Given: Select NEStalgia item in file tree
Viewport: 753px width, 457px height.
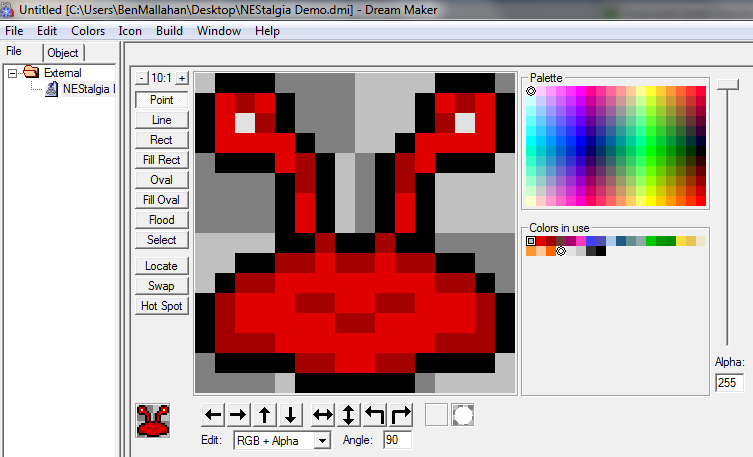Looking at the screenshot, I should (x=88, y=89).
